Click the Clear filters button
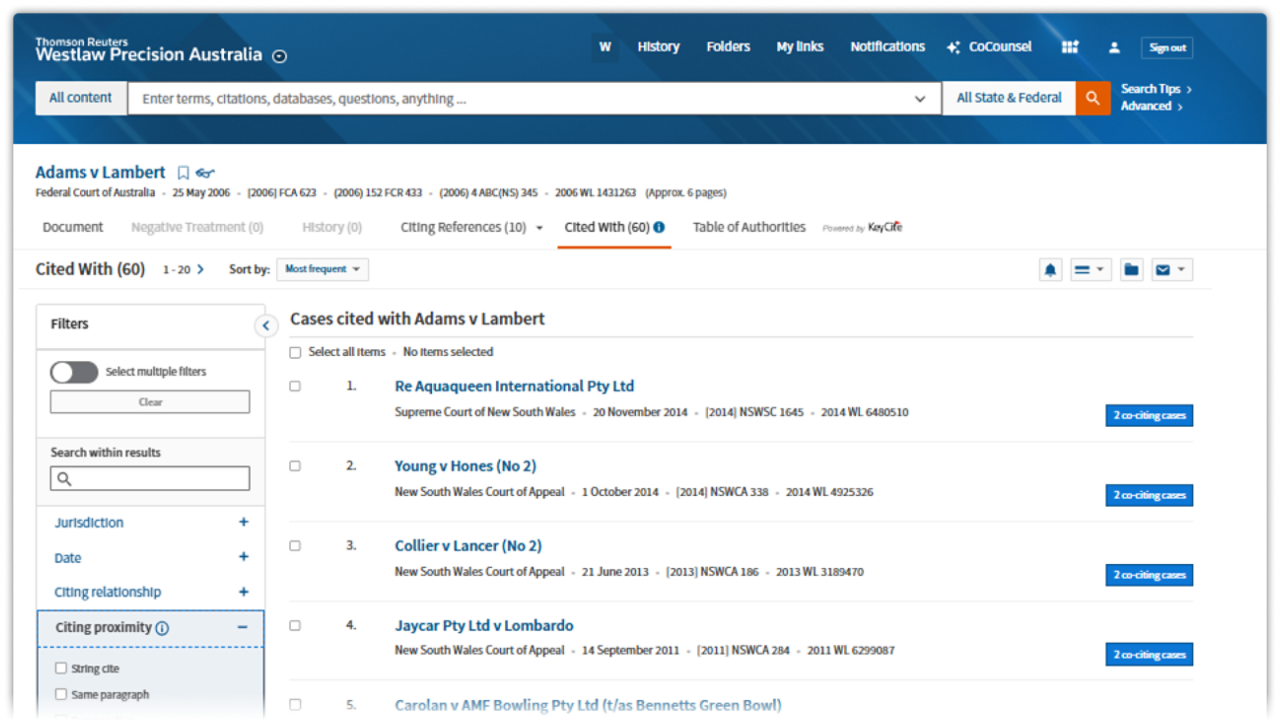This screenshot has width=1280, height=720. [150, 402]
